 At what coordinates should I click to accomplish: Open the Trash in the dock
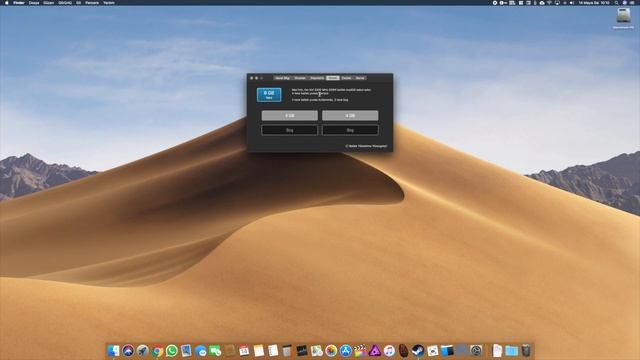526,351
